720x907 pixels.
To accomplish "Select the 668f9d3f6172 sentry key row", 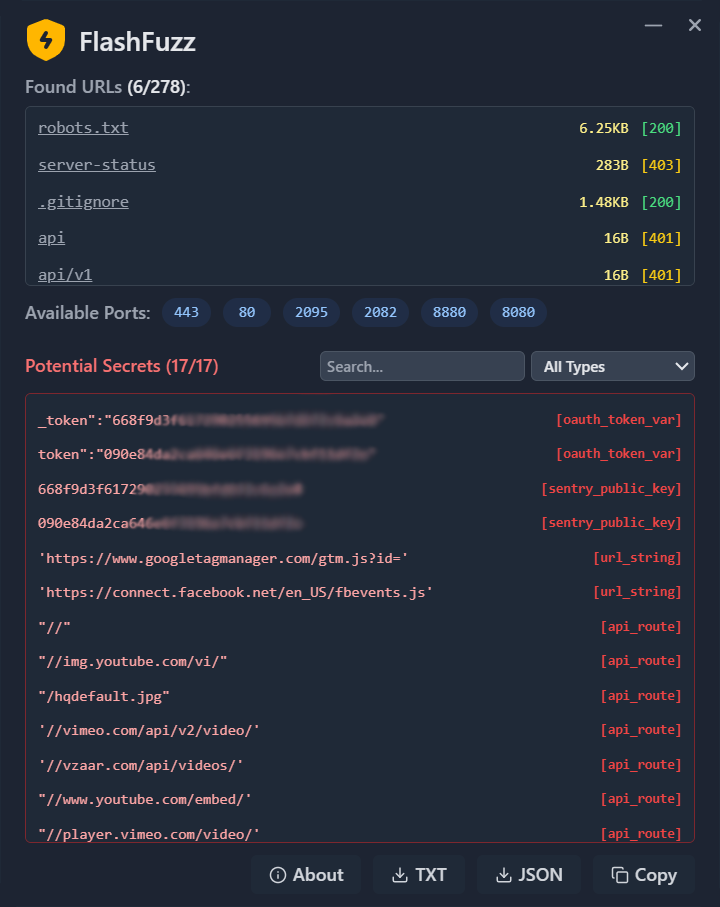I will pos(360,489).
